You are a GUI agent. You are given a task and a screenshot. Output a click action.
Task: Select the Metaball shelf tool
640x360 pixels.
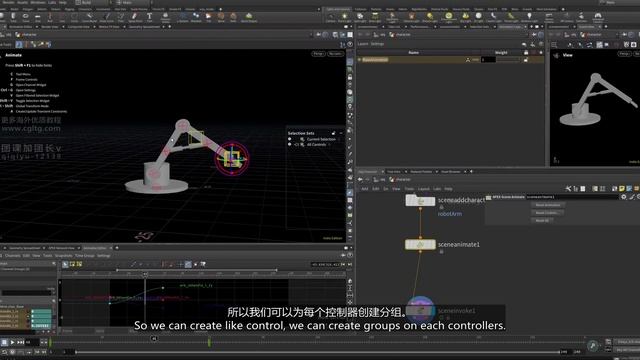(196, 17)
